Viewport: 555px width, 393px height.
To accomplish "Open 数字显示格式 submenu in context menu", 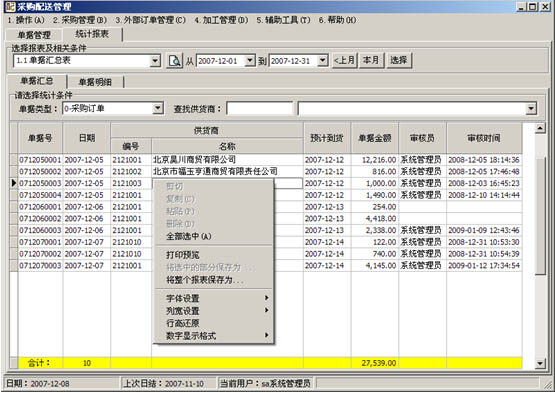I will point(213,336).
